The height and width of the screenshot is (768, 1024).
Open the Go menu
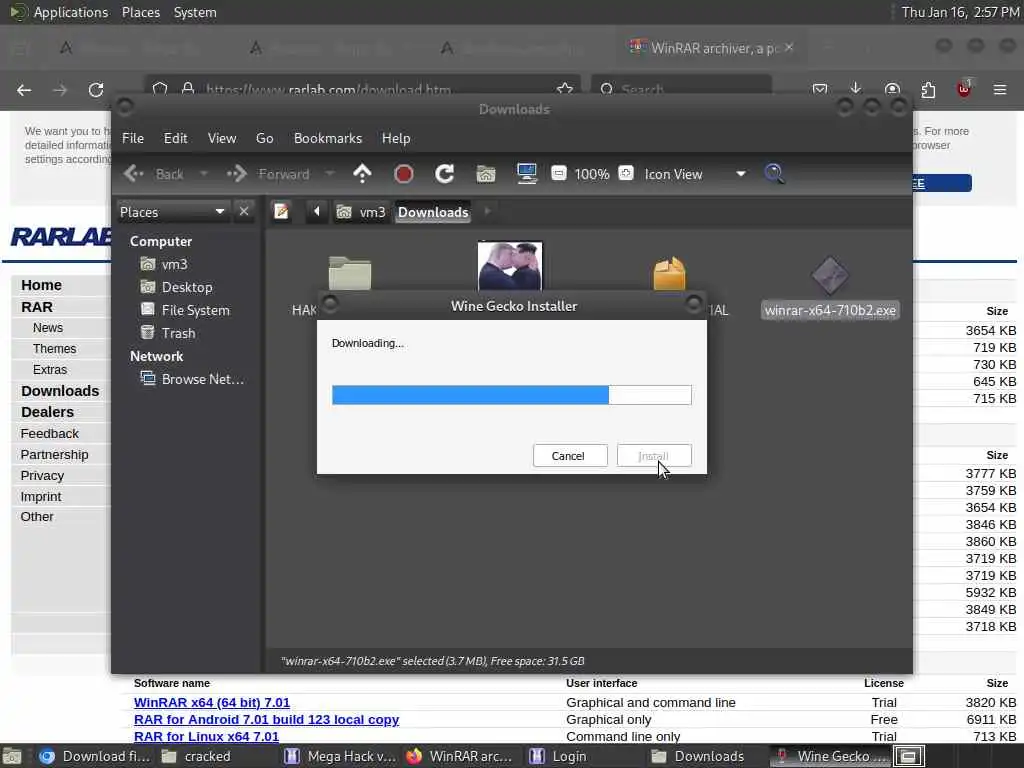point(264,138)
